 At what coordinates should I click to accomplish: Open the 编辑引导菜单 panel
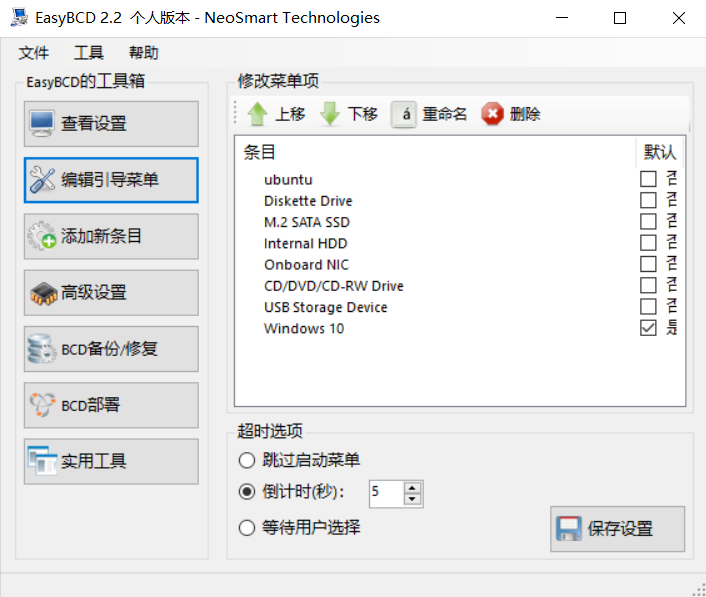coord(111,180)
